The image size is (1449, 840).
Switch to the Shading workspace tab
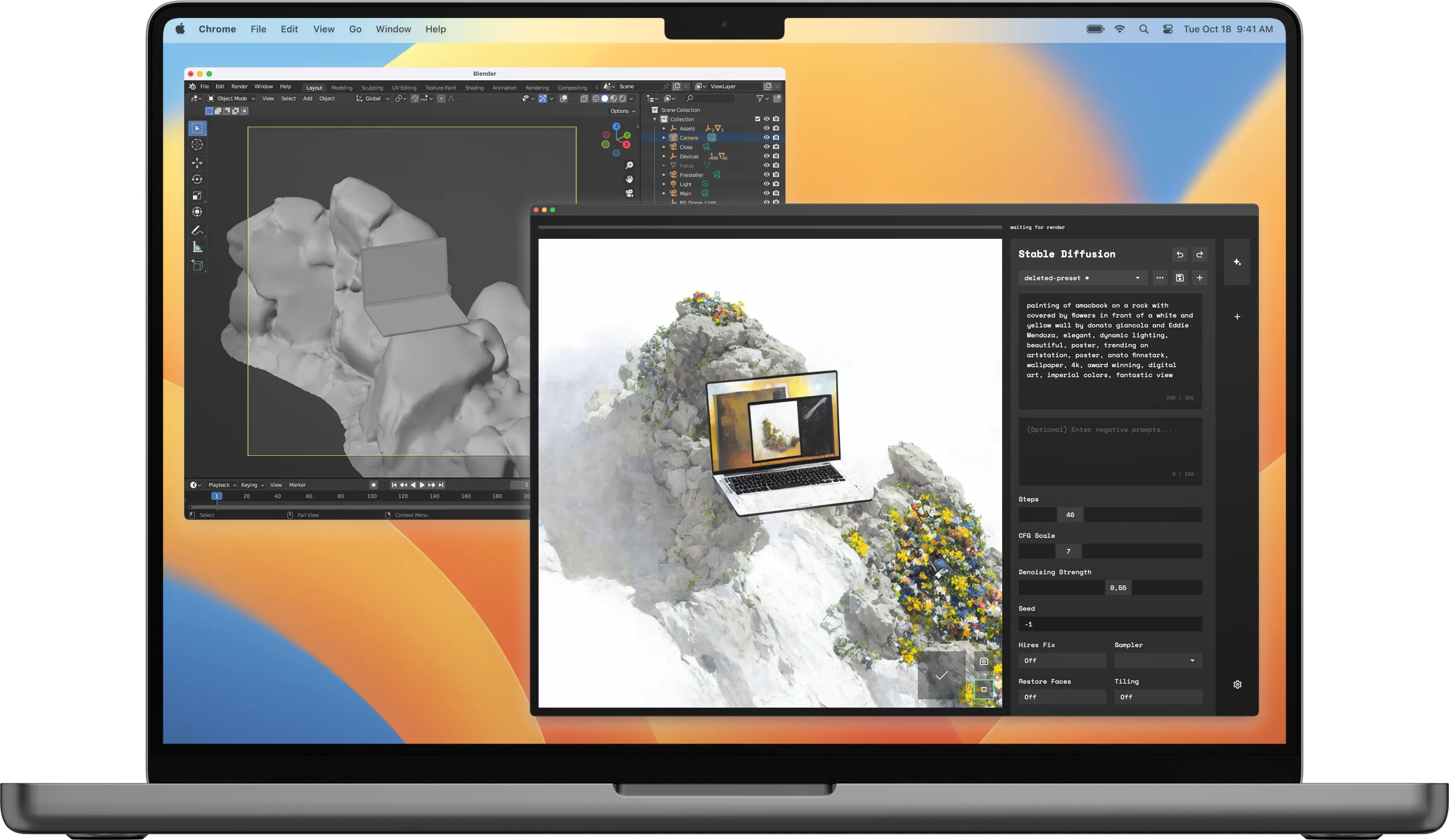click(474, 88)
